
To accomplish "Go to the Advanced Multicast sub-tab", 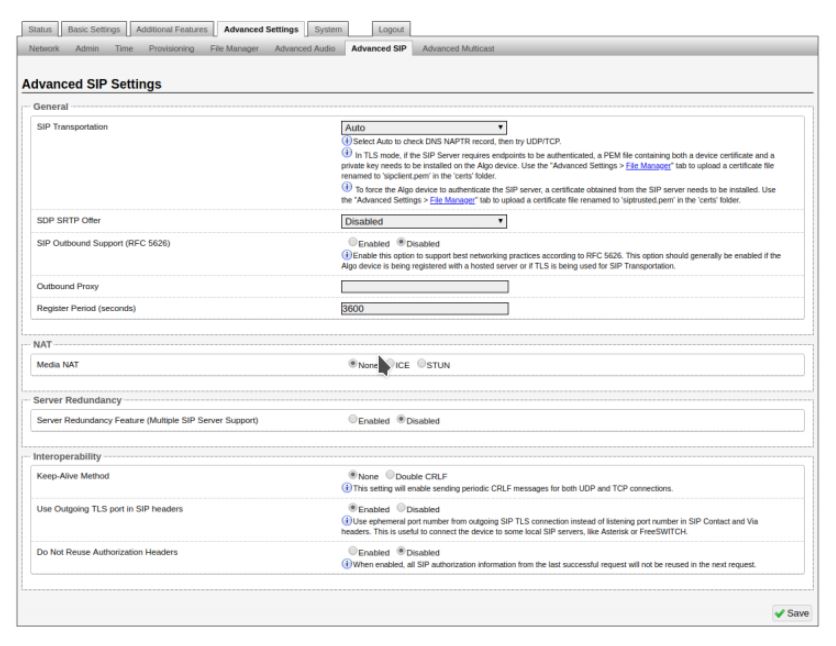I will tap(458, 48).
